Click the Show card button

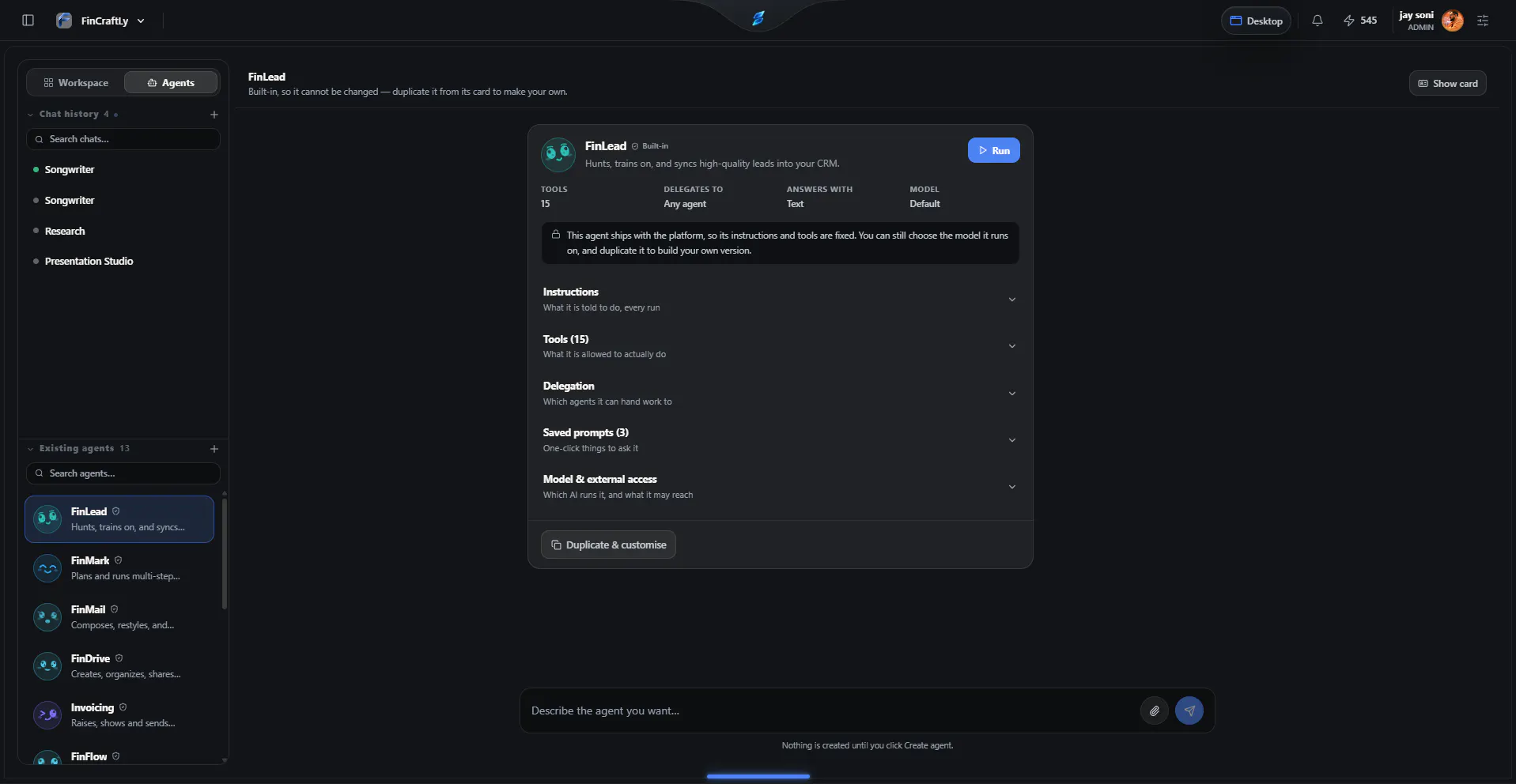click(1447, 83)
